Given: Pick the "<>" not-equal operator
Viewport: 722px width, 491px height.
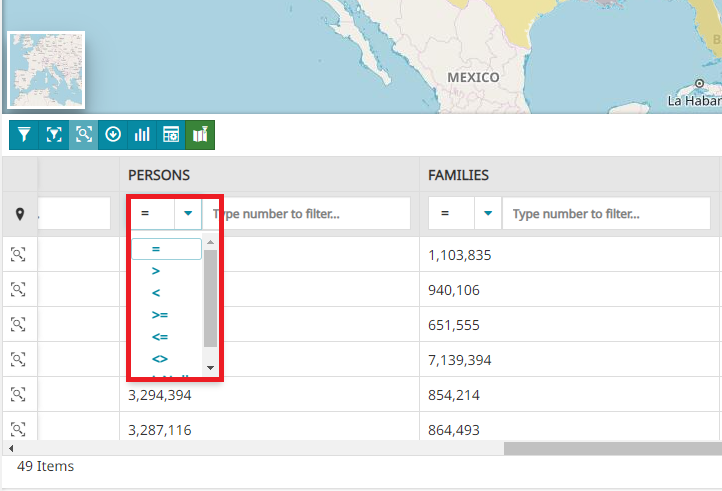Looking at the screenshot, I should click(x=159, y=358).
